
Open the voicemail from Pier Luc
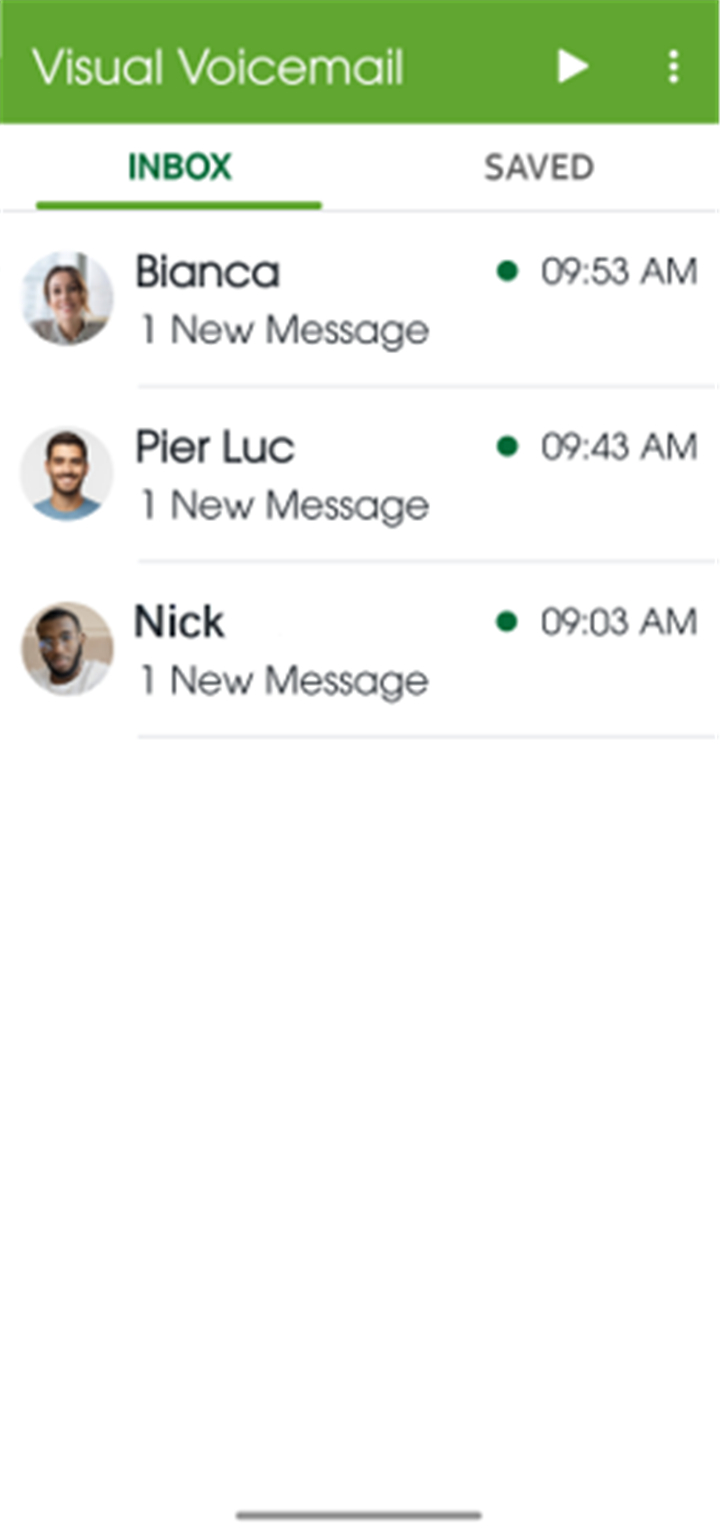[x=360, y=475]
